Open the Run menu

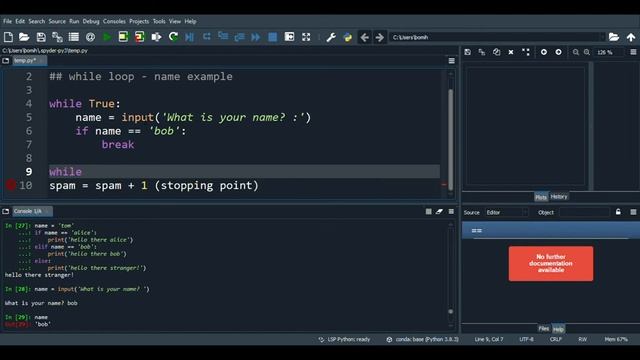coord(74,21)
